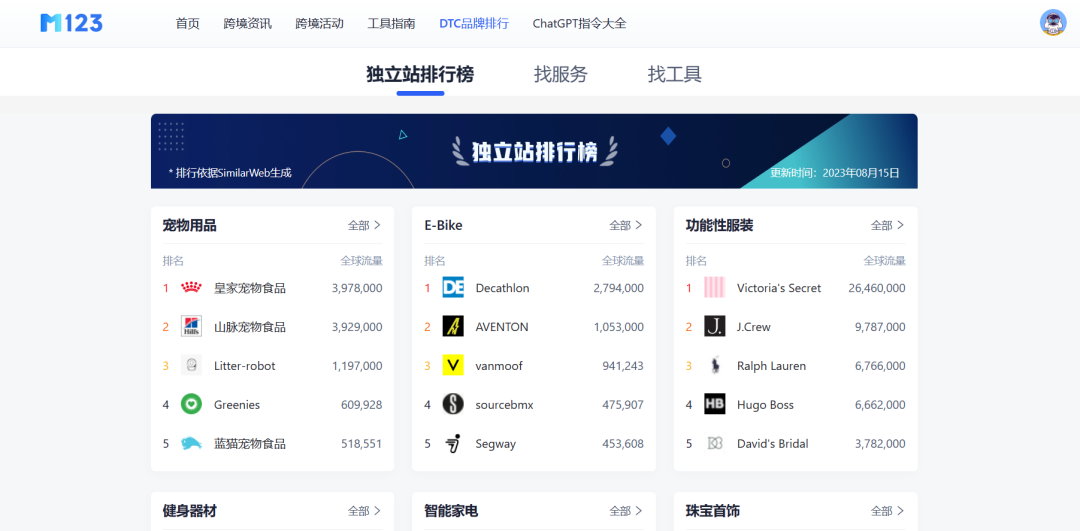Screen dimensions: 1080x531
Task: Open sourcebmx brand link
Action: point(504,405)
